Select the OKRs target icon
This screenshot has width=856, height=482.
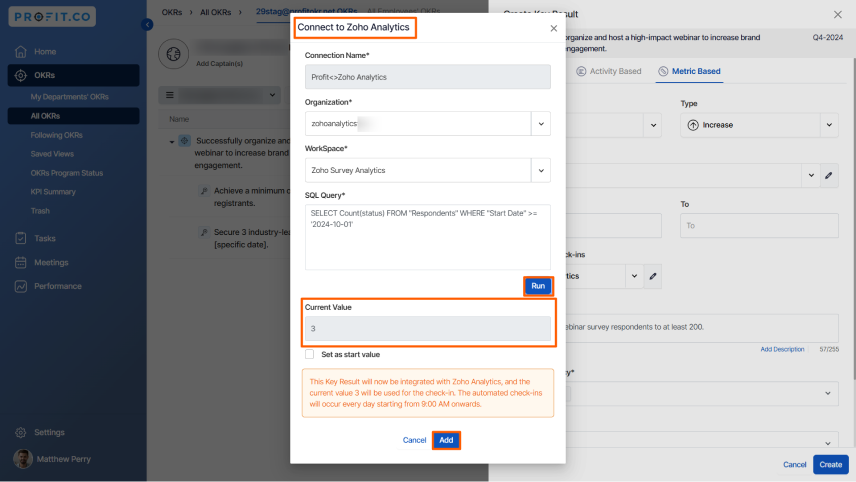pyautogui.click(x=21, y=75)
